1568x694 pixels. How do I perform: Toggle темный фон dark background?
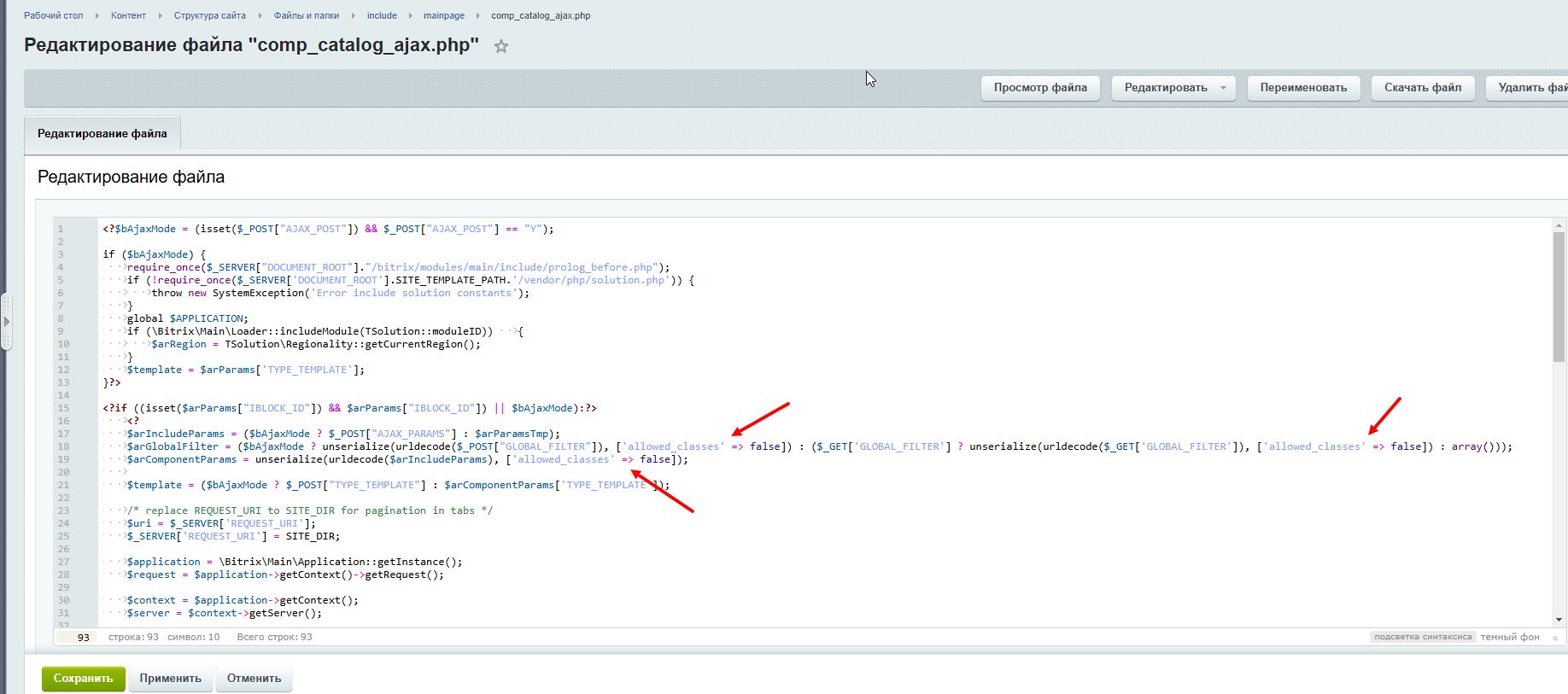coord(1510,637)
